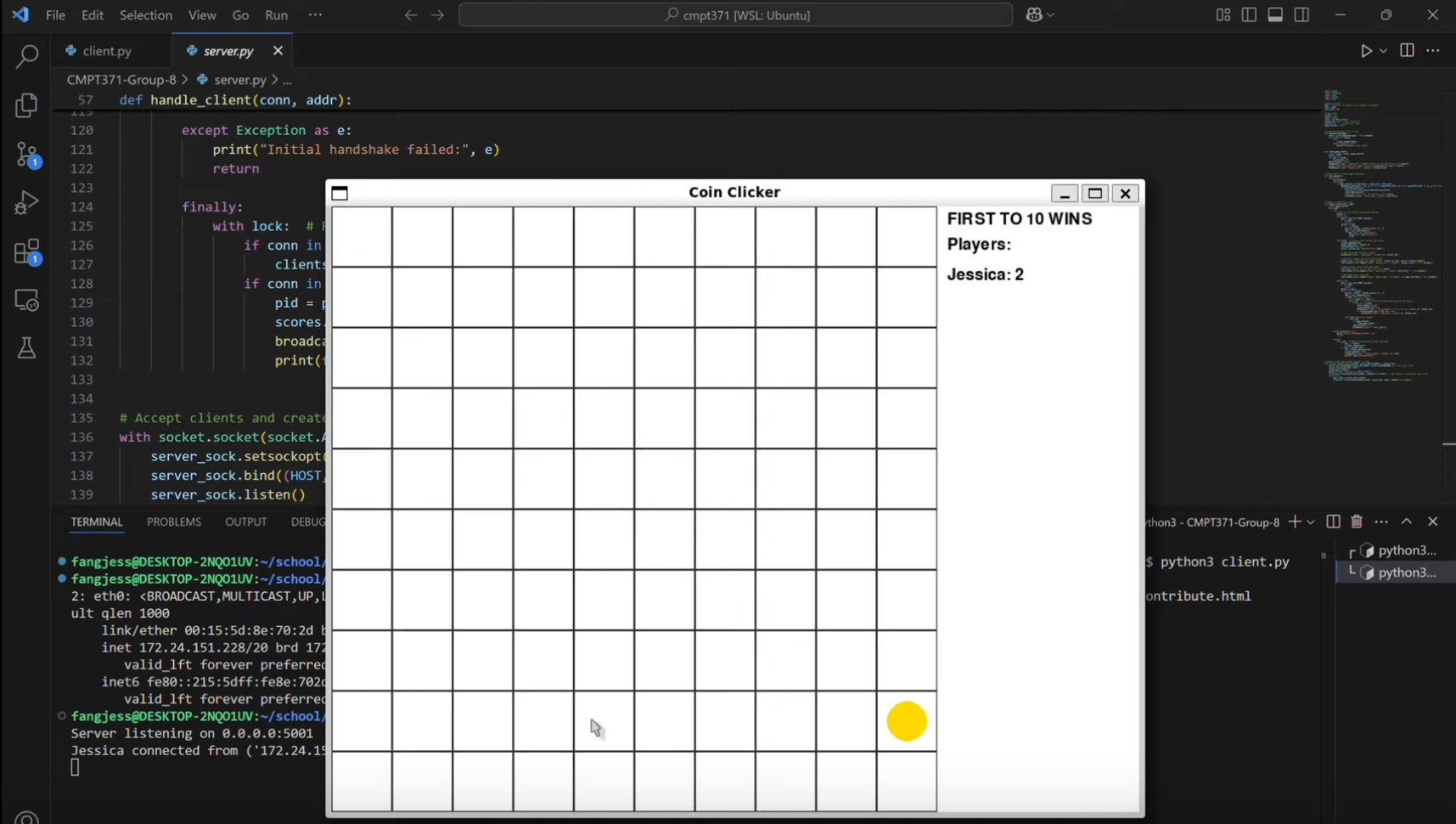Click the python3 client.py terminal command
This screenshot has width=1456, height=824.
[1224, 562]
